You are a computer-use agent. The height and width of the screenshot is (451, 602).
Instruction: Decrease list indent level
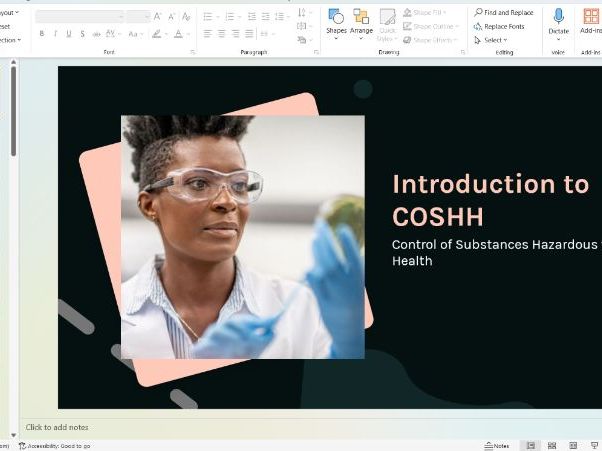click(252, 17)
